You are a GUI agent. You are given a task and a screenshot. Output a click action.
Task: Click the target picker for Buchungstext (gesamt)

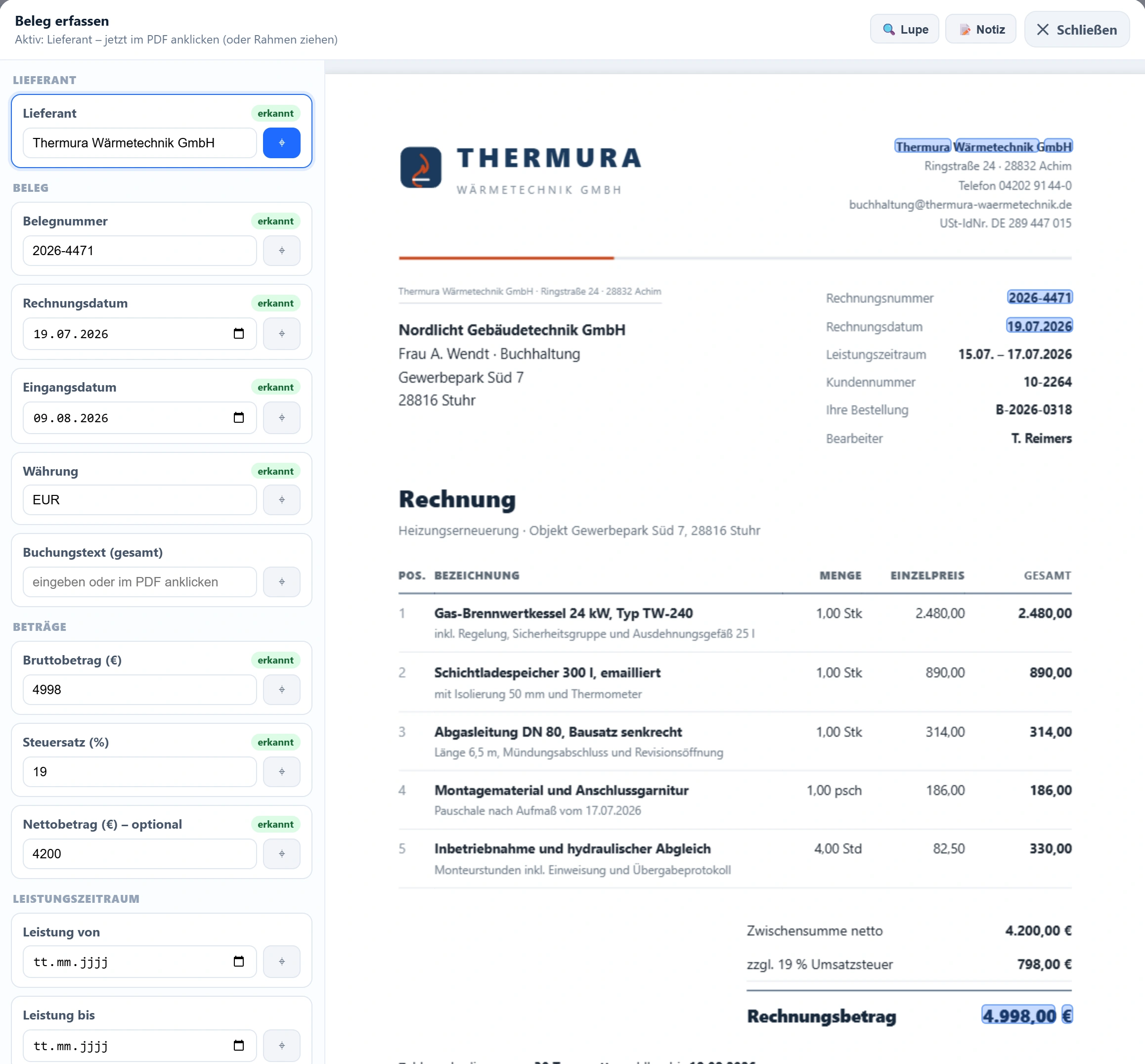(281, 581)
